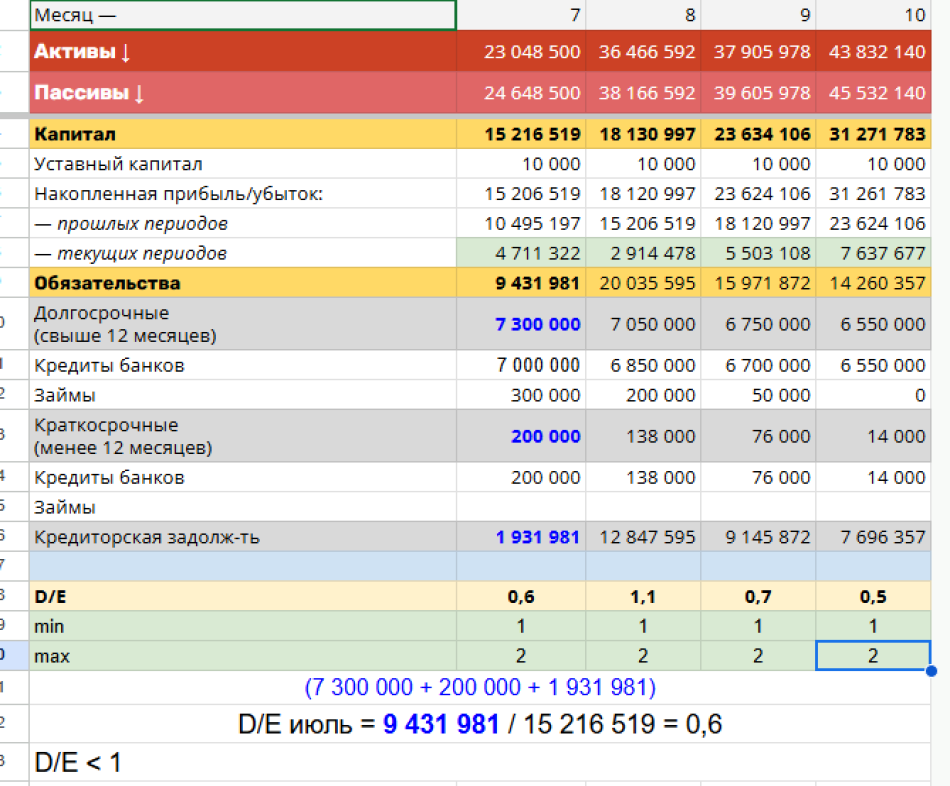950x786 pixels.
Task: Click the selected "max" cell under month 10
Action: pos(873,656)
